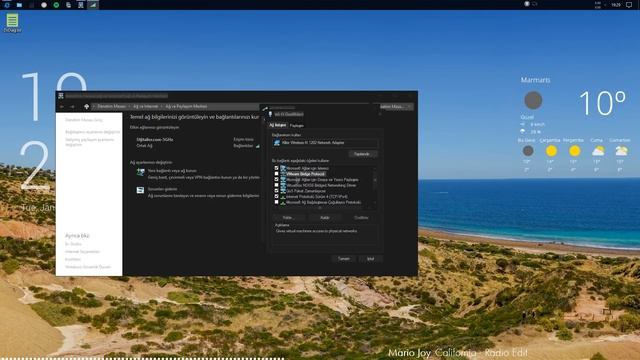This screenshot has height=360, width=640.
Task: Click the icon beside 'Yeni bağlantı veya ağ kurun'
Action: (x=140, y=172)
